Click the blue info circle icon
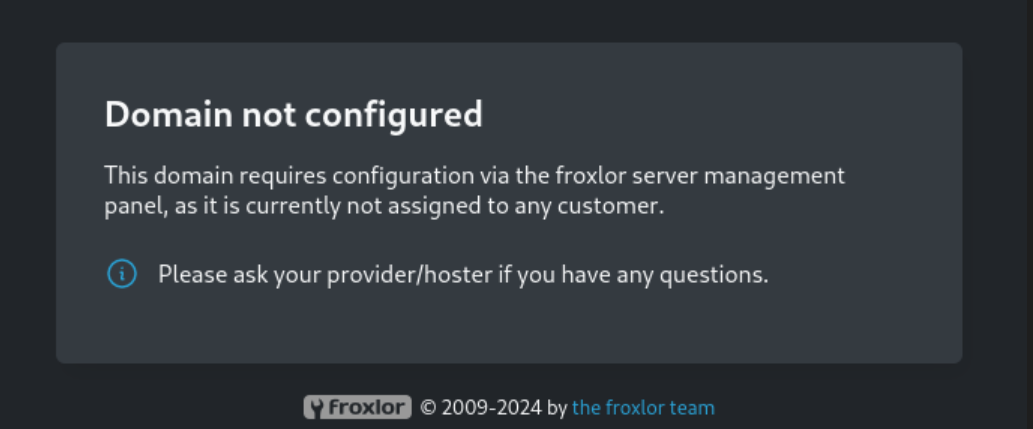This screenshot has width=1033, height=429. [x=122, y=273]
